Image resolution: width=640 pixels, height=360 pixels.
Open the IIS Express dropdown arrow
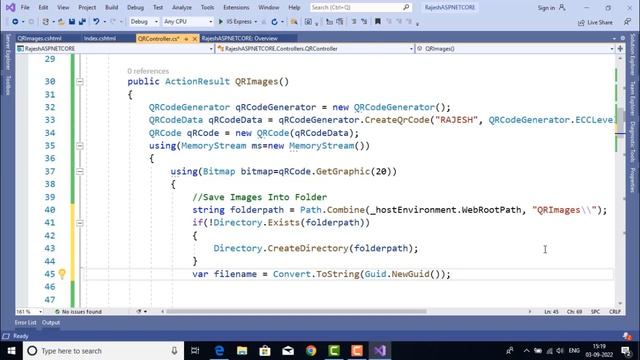[256, 22]
